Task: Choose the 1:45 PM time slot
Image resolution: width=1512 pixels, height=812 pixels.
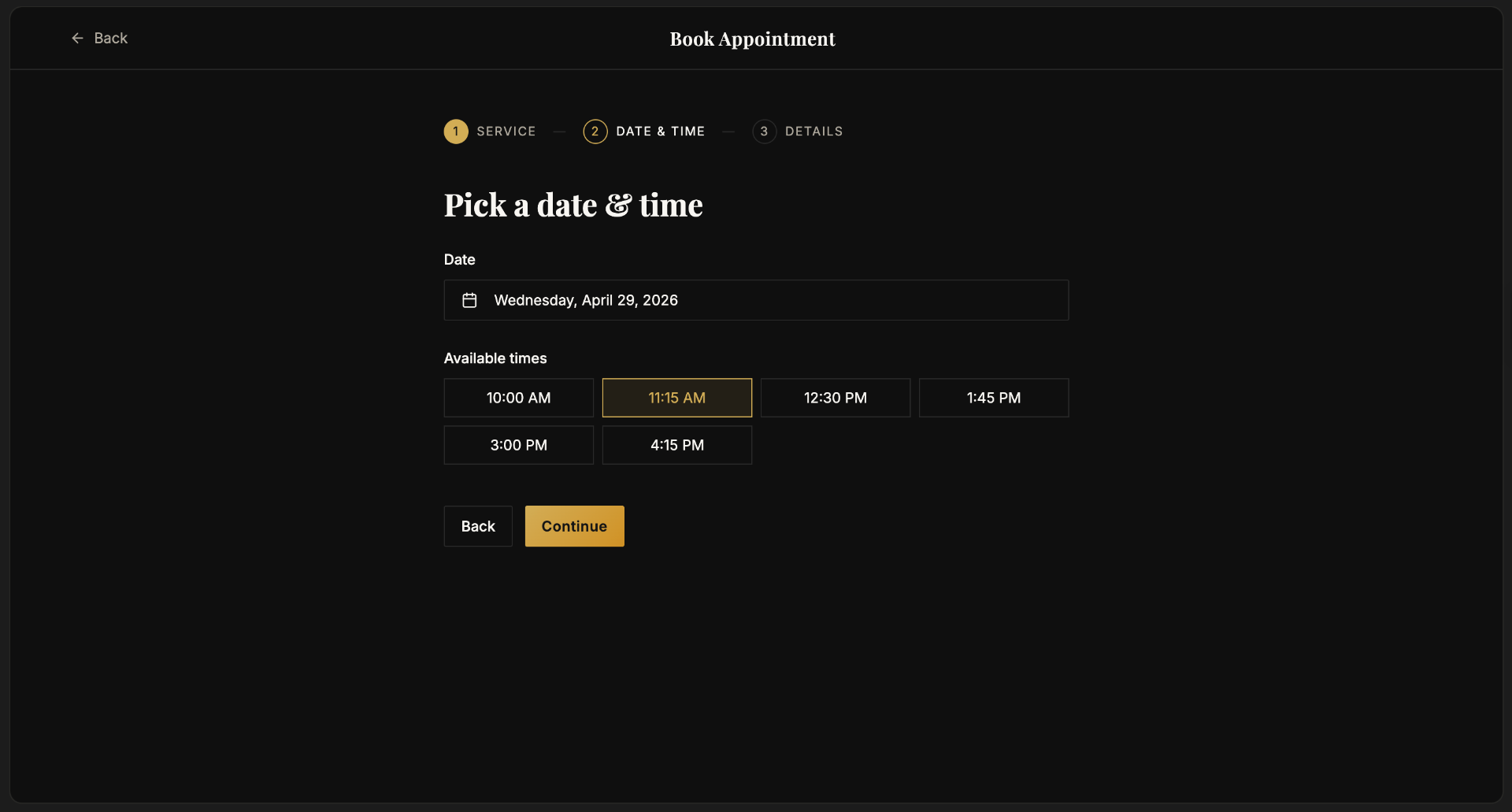Action: point(994,398)
